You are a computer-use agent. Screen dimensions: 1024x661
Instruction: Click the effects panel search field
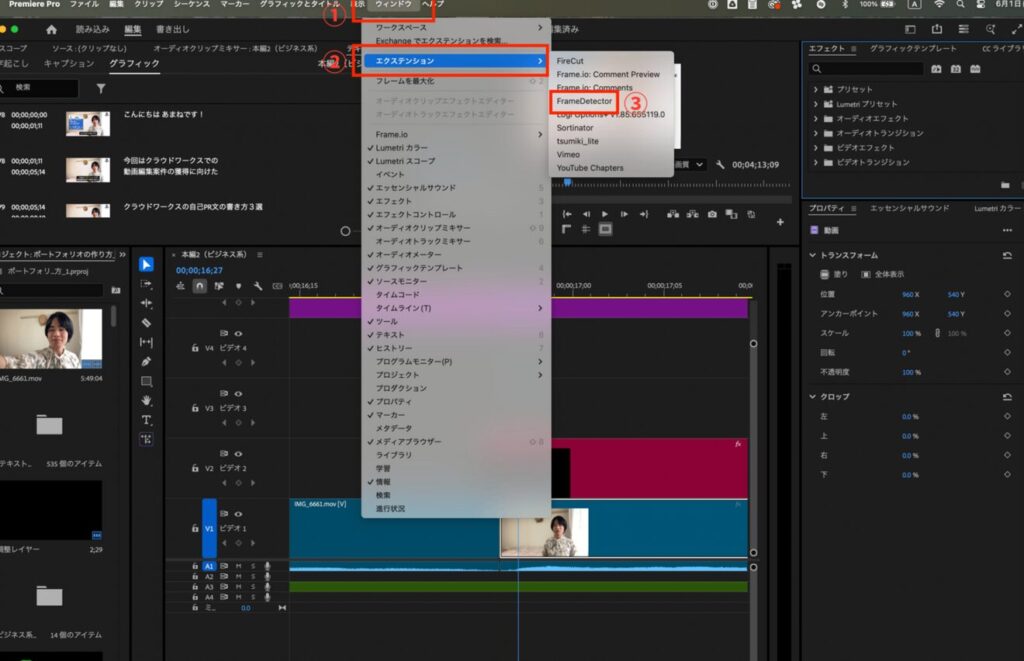(x=866, y=69)
